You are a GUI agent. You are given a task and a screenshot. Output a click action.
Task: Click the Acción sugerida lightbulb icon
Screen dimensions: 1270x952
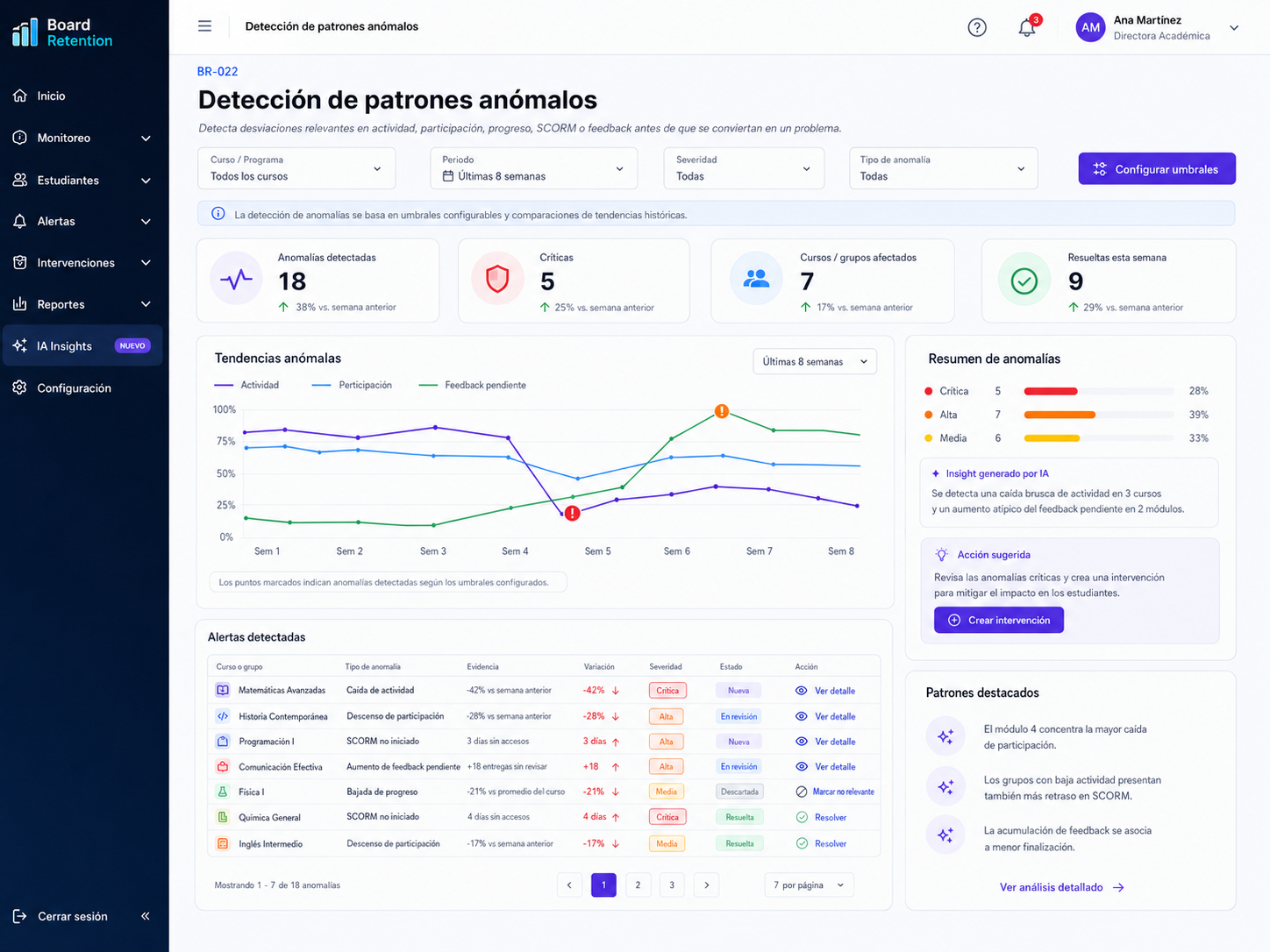[942, 555]
